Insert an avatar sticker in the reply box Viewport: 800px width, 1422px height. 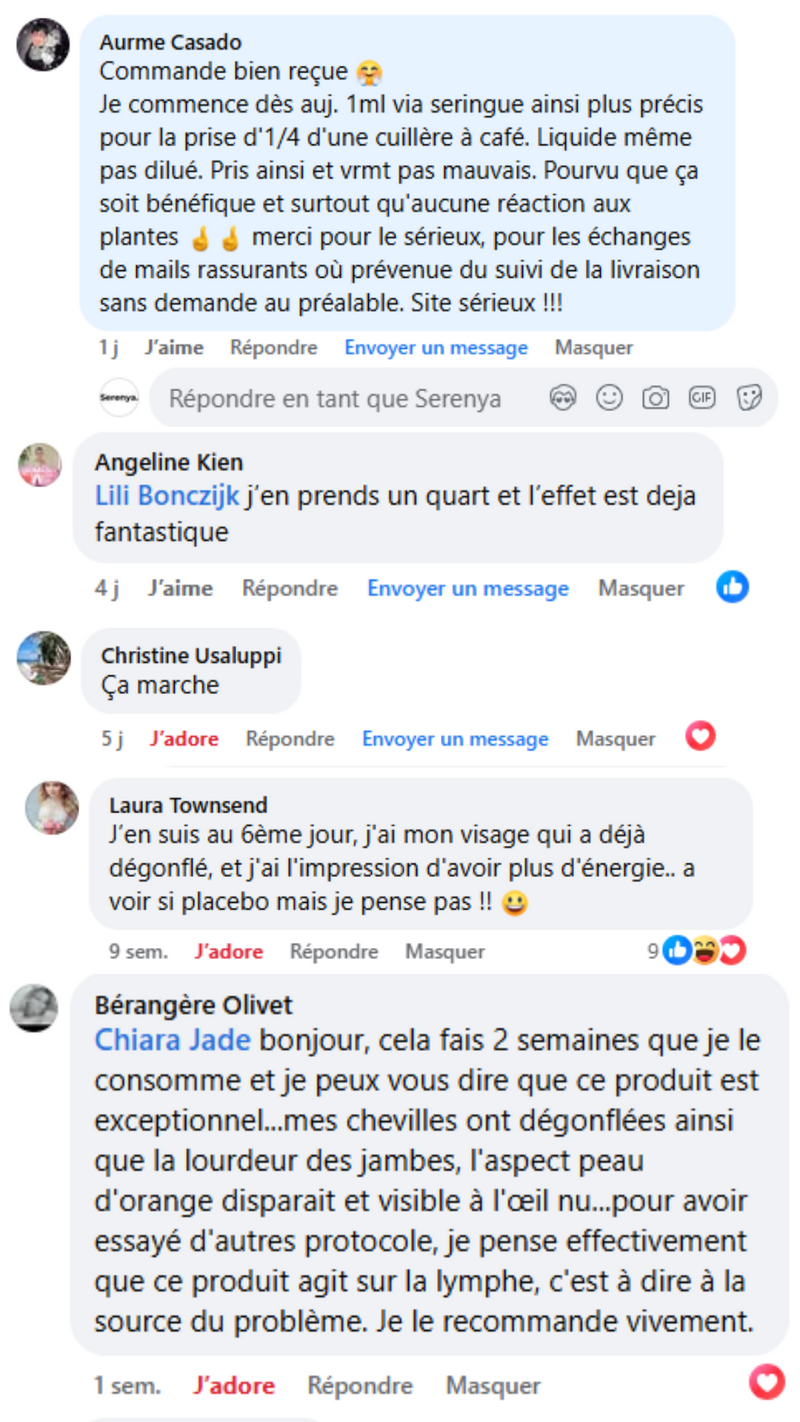click(x=563, y=398)
